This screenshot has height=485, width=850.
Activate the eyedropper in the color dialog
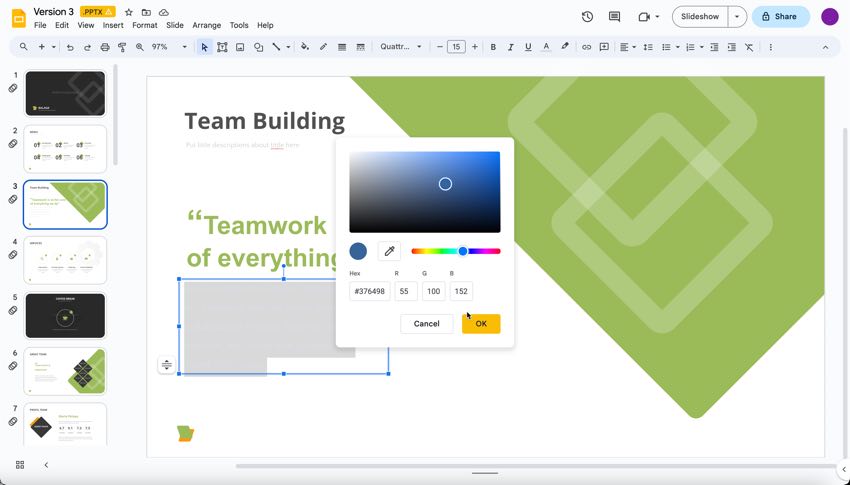click(x=389, y=251)
